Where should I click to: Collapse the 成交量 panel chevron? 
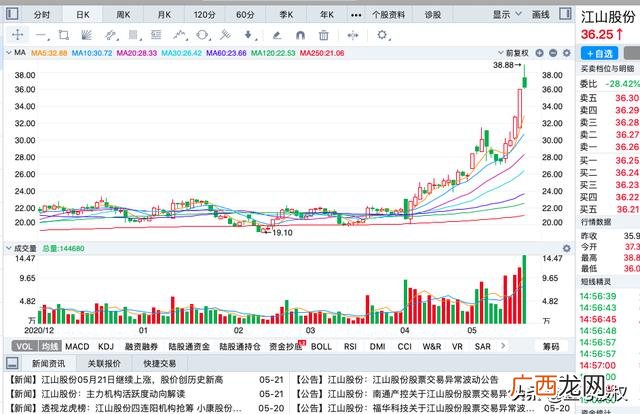pos(9,248)
